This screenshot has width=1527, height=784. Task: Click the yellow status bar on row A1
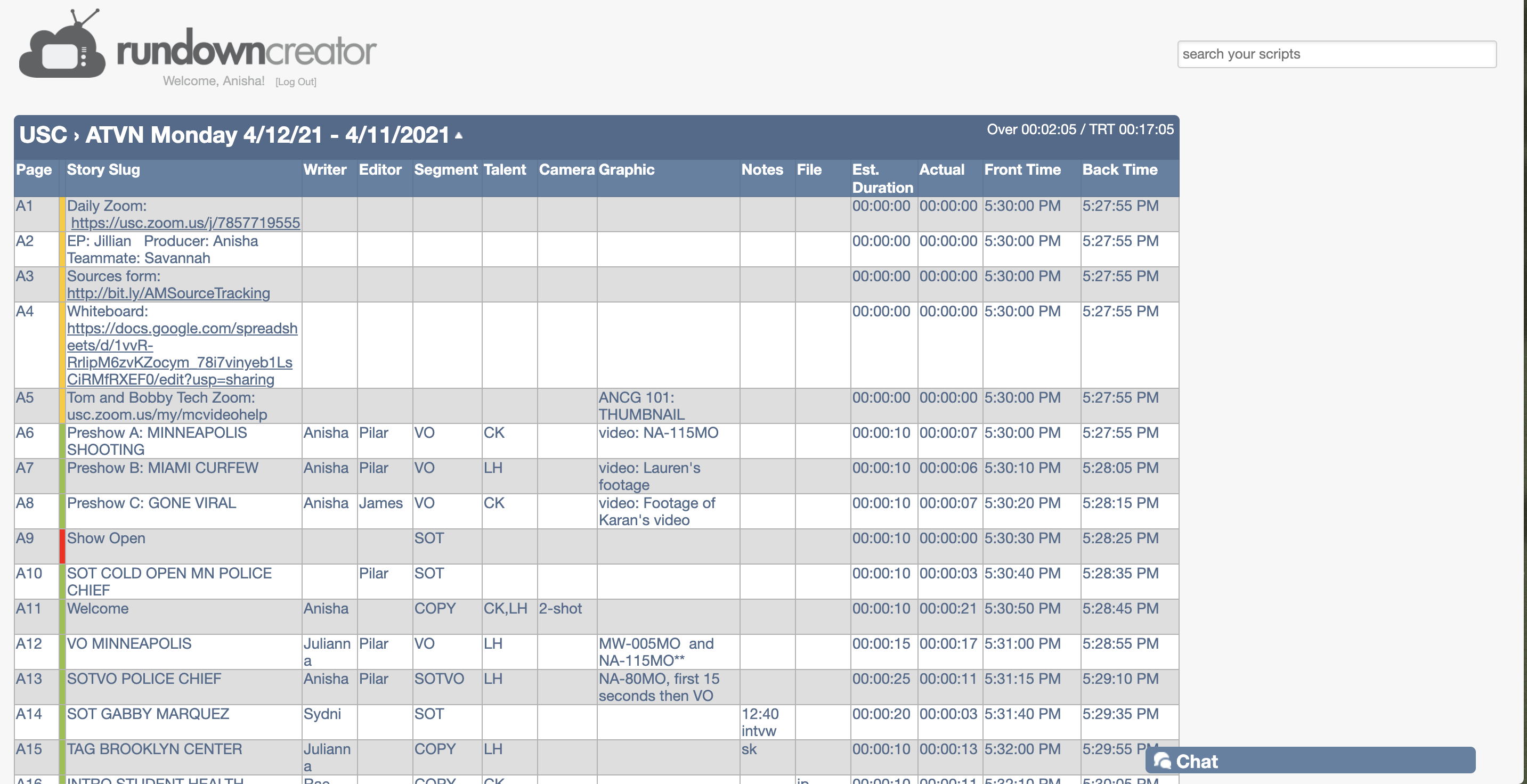pos(62,215)
